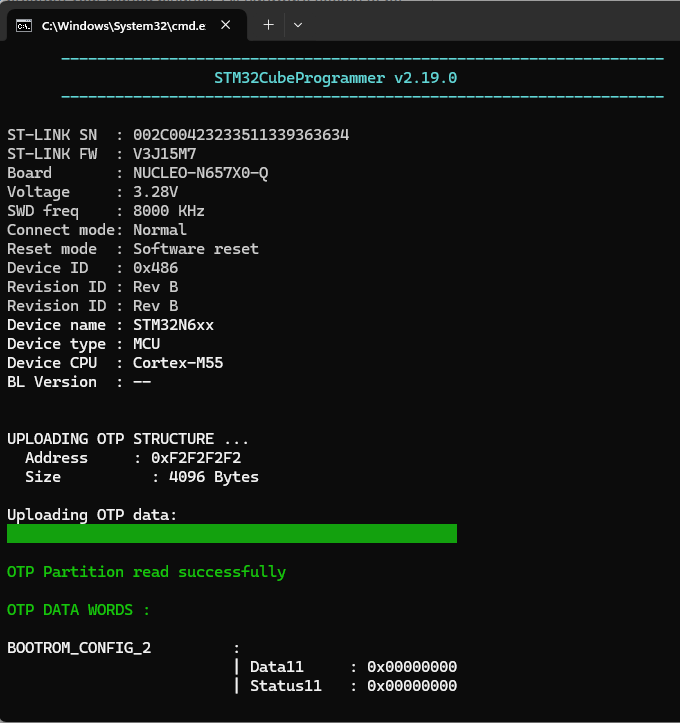680x723 pixels.
Task: Click the Connect mode value Normal
Action: tap(160, 230)
